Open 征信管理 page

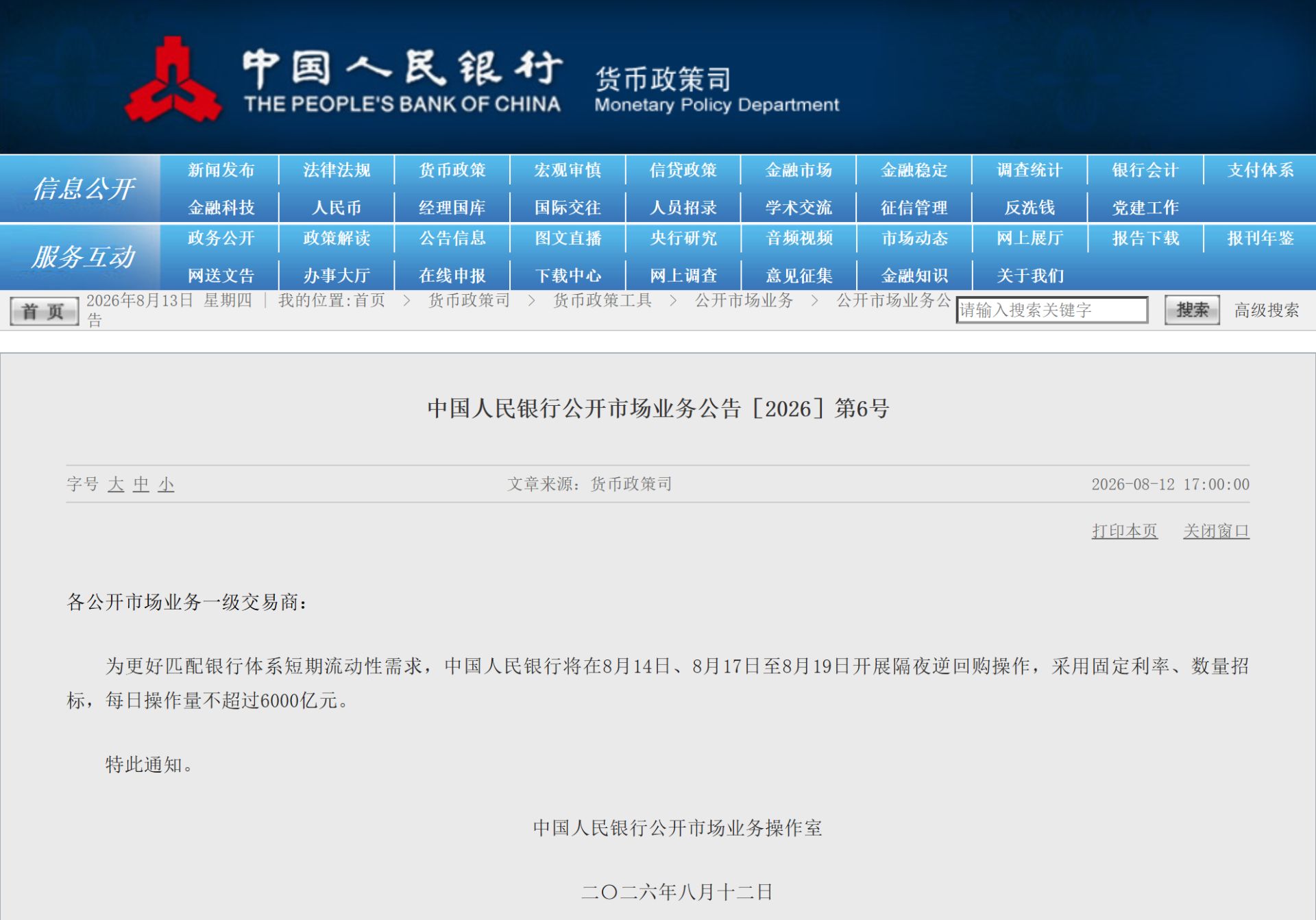(x=914, y=208)
